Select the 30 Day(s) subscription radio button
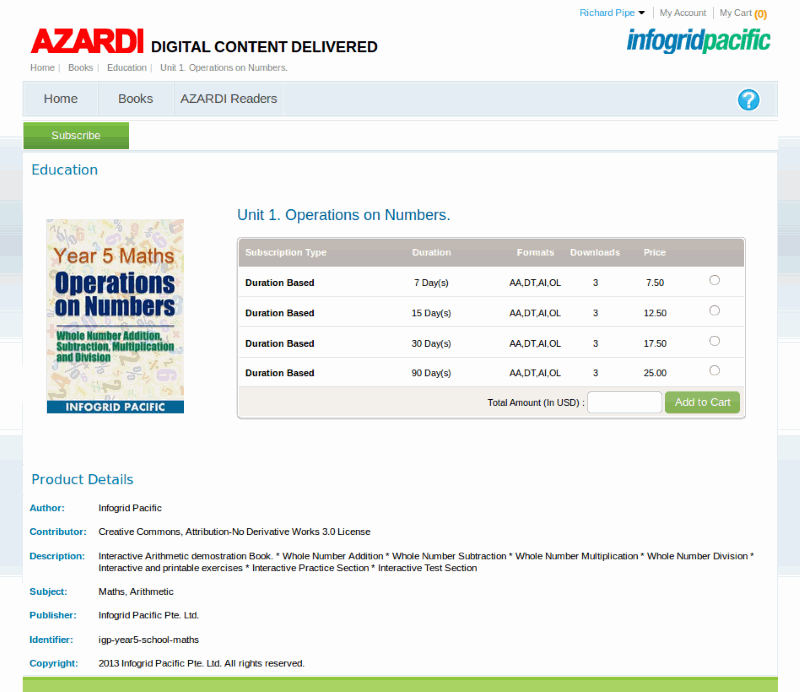 click(714, 341)
